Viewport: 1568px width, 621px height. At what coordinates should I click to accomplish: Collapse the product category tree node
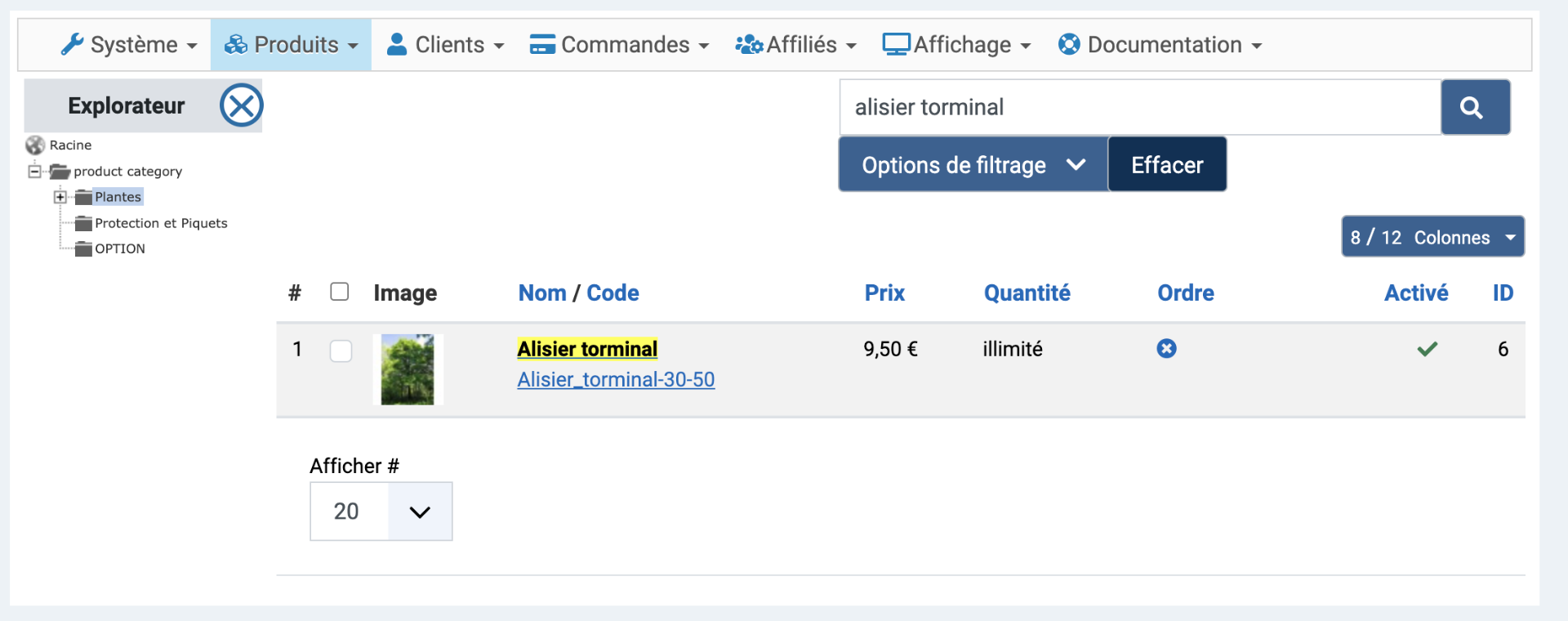(34, 172)
